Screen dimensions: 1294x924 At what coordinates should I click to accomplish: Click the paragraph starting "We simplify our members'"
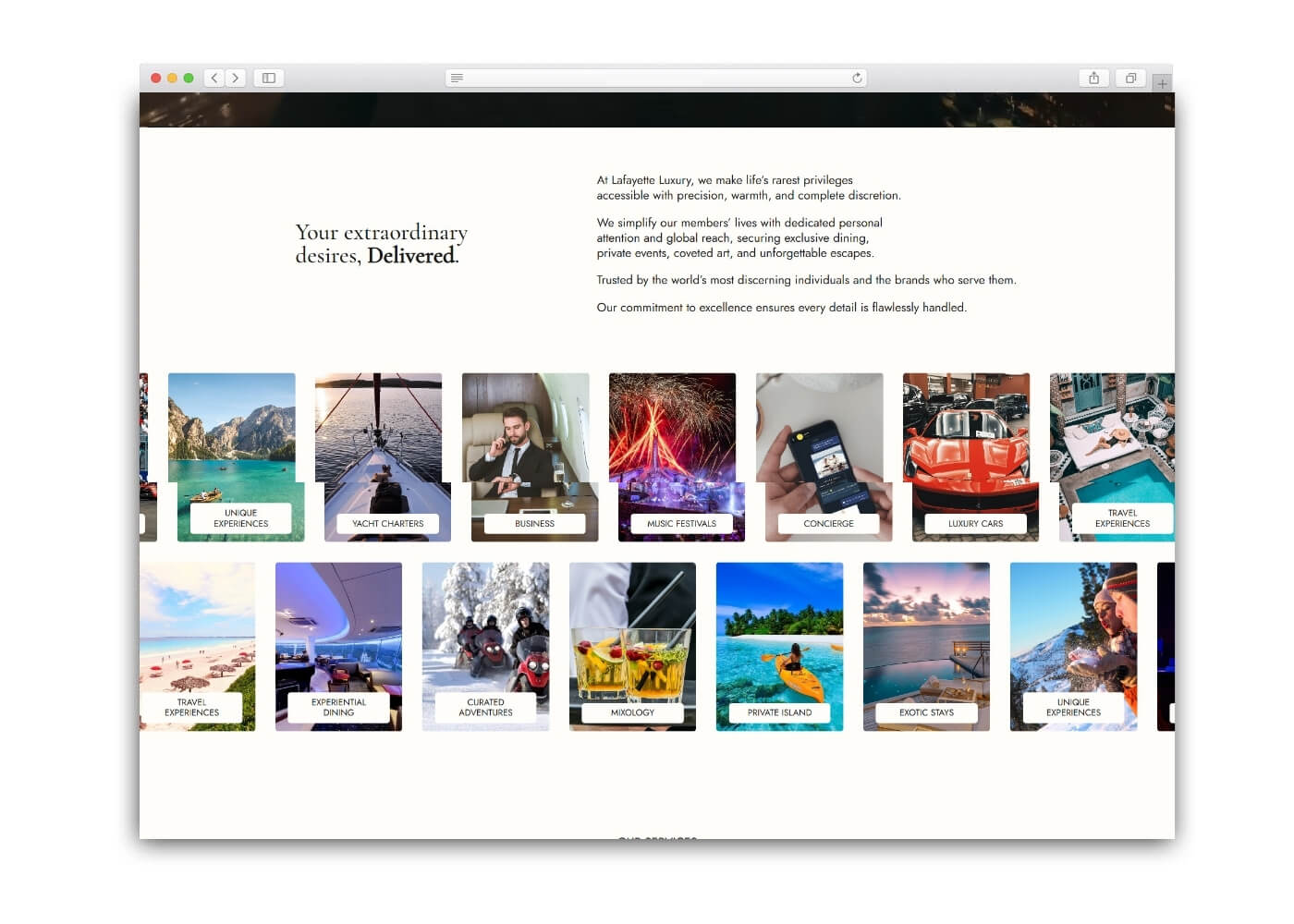(x=739, y=237)
